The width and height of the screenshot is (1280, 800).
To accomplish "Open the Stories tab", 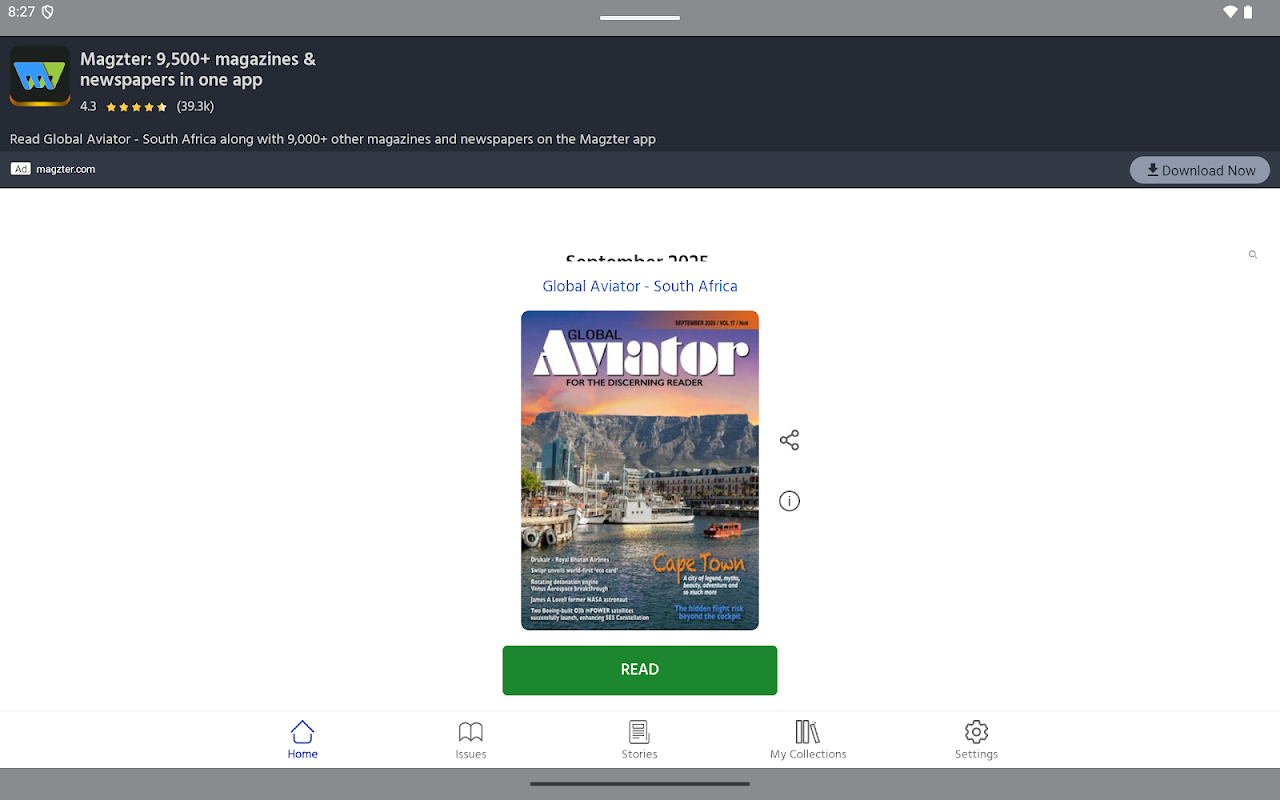I will [639, 740].
